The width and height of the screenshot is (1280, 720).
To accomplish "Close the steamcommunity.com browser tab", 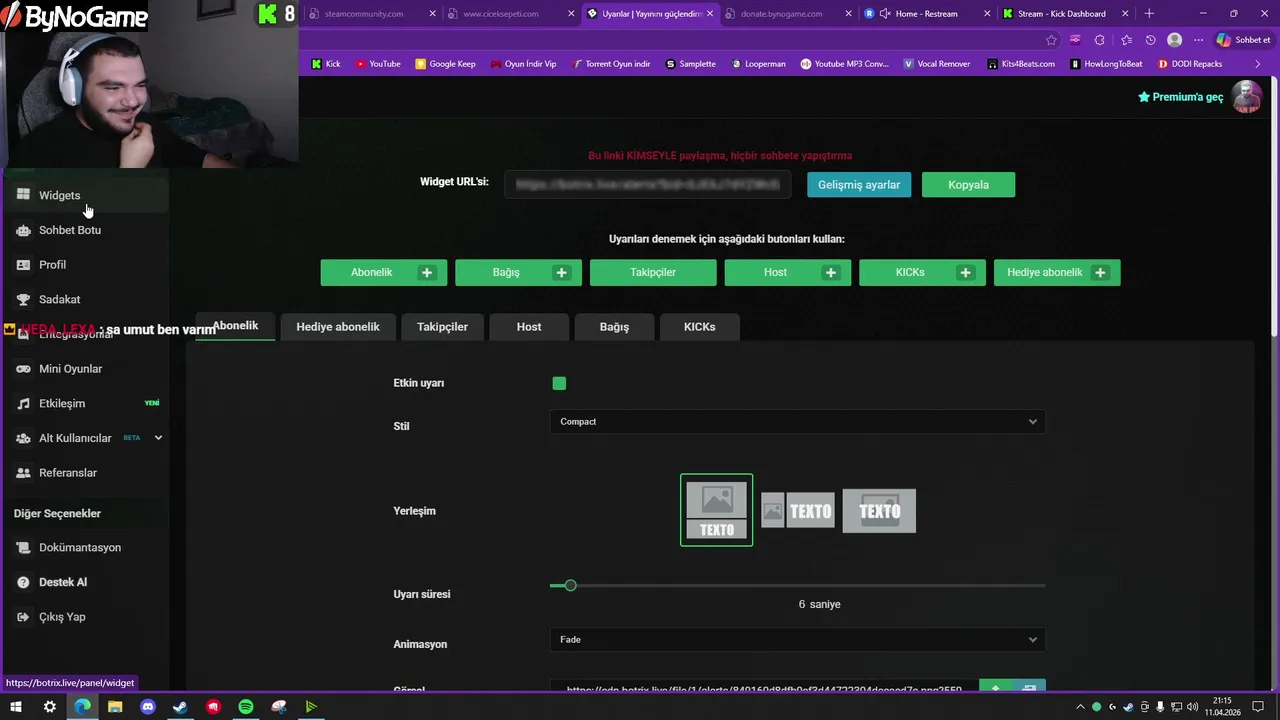I will [433, 14].
